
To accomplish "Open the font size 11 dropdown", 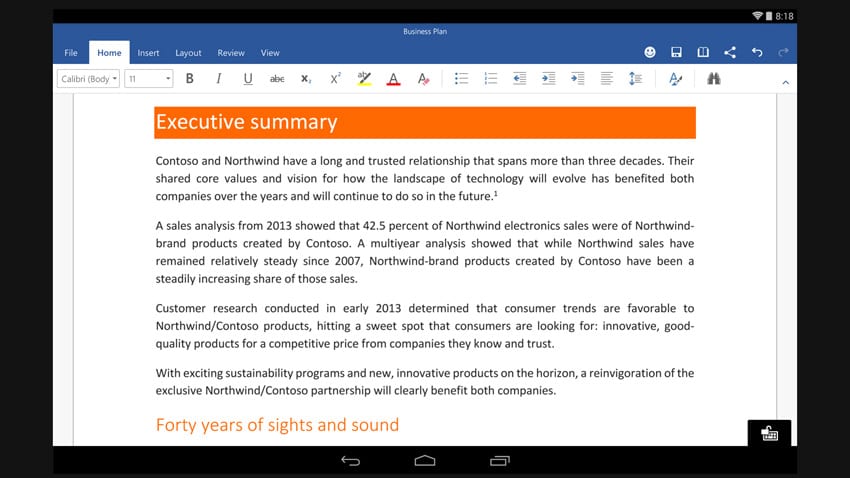I will 148,79.
